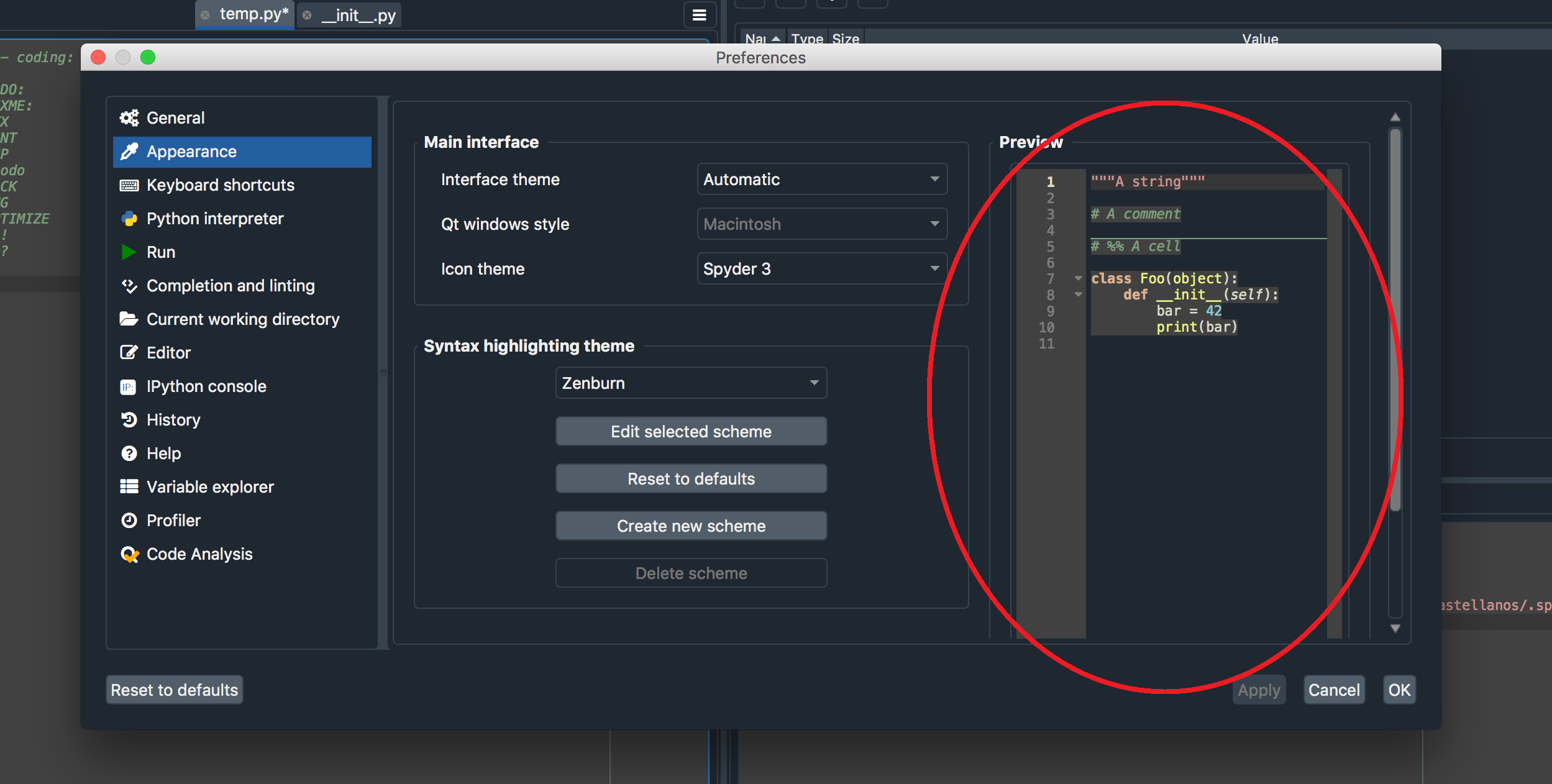Open General preferences section

point(175,117)
